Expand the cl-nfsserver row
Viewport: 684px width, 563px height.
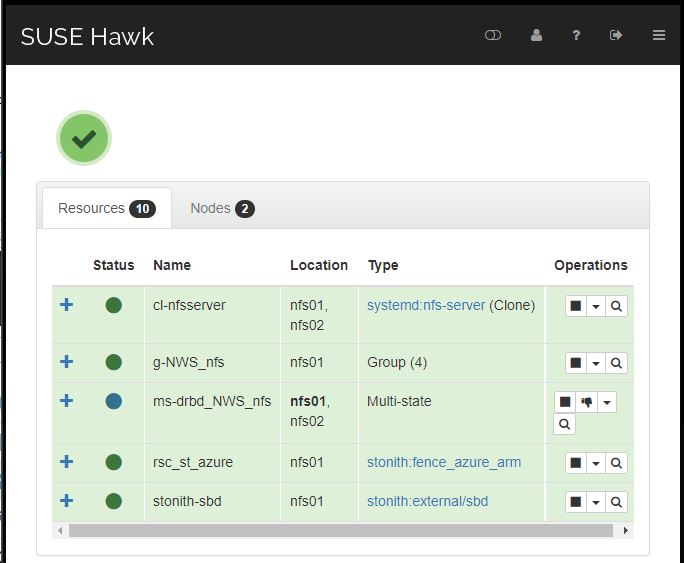(66, 304)
